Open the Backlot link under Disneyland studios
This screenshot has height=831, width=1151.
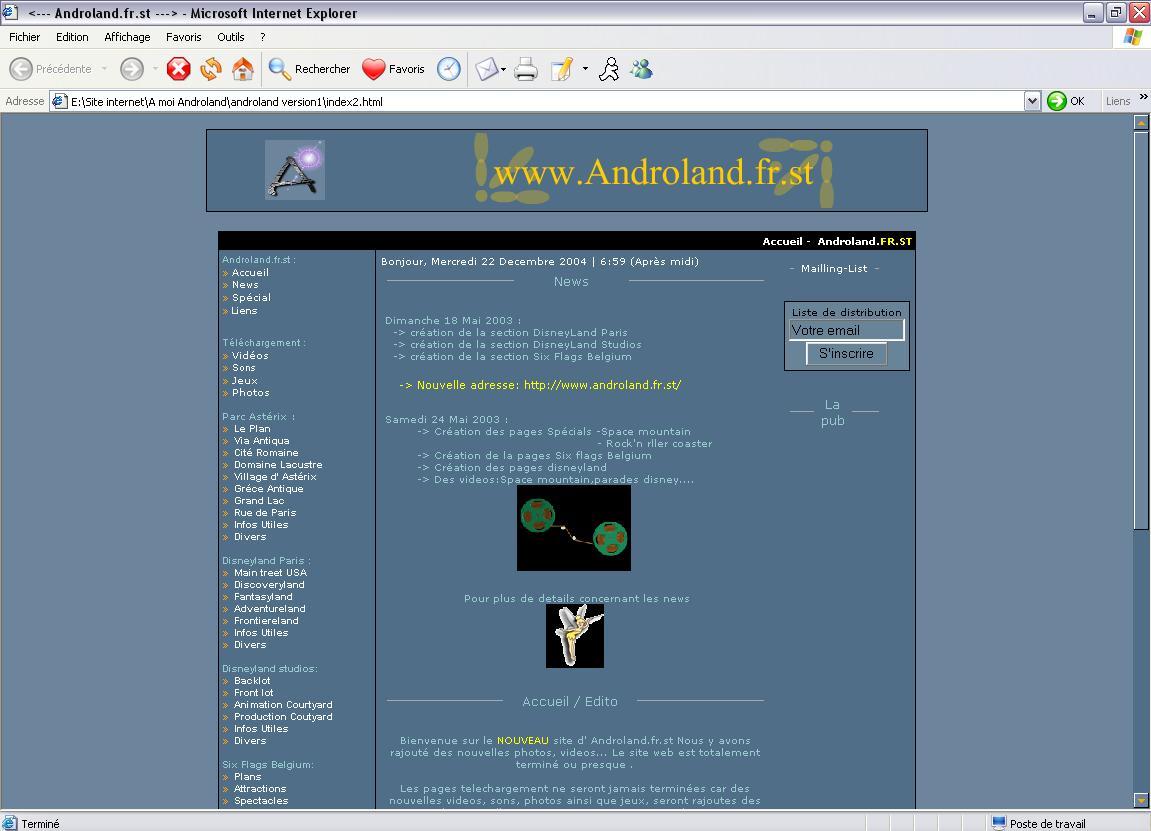click(x=252, y=681)
